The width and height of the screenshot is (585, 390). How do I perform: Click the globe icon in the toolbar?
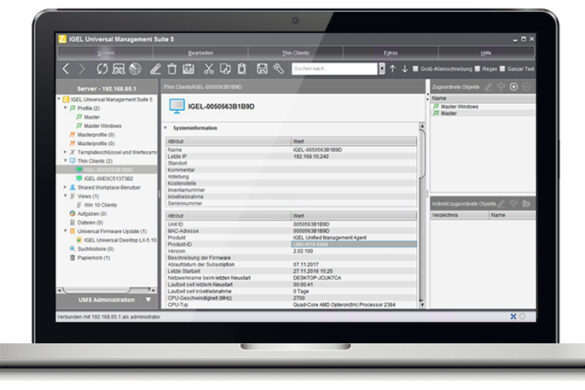click(x=135, y=69)
